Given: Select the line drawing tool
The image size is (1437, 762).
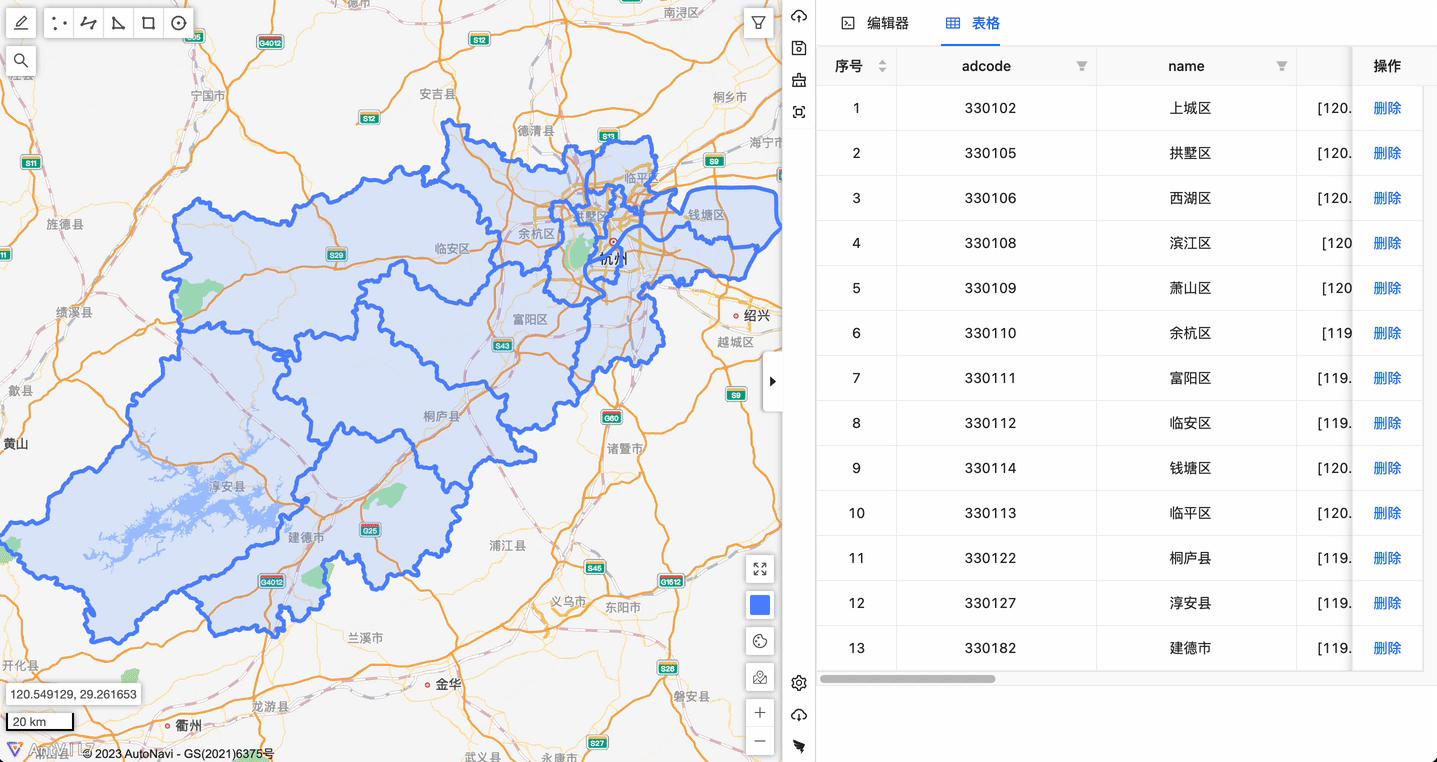Looking at the screenshot, I should click(x=87, y=22).
